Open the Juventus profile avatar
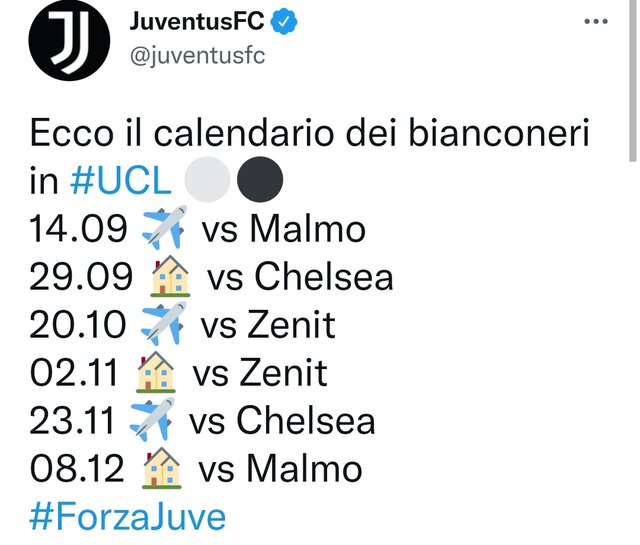This screenshot has height=545, width=640. 69,40
